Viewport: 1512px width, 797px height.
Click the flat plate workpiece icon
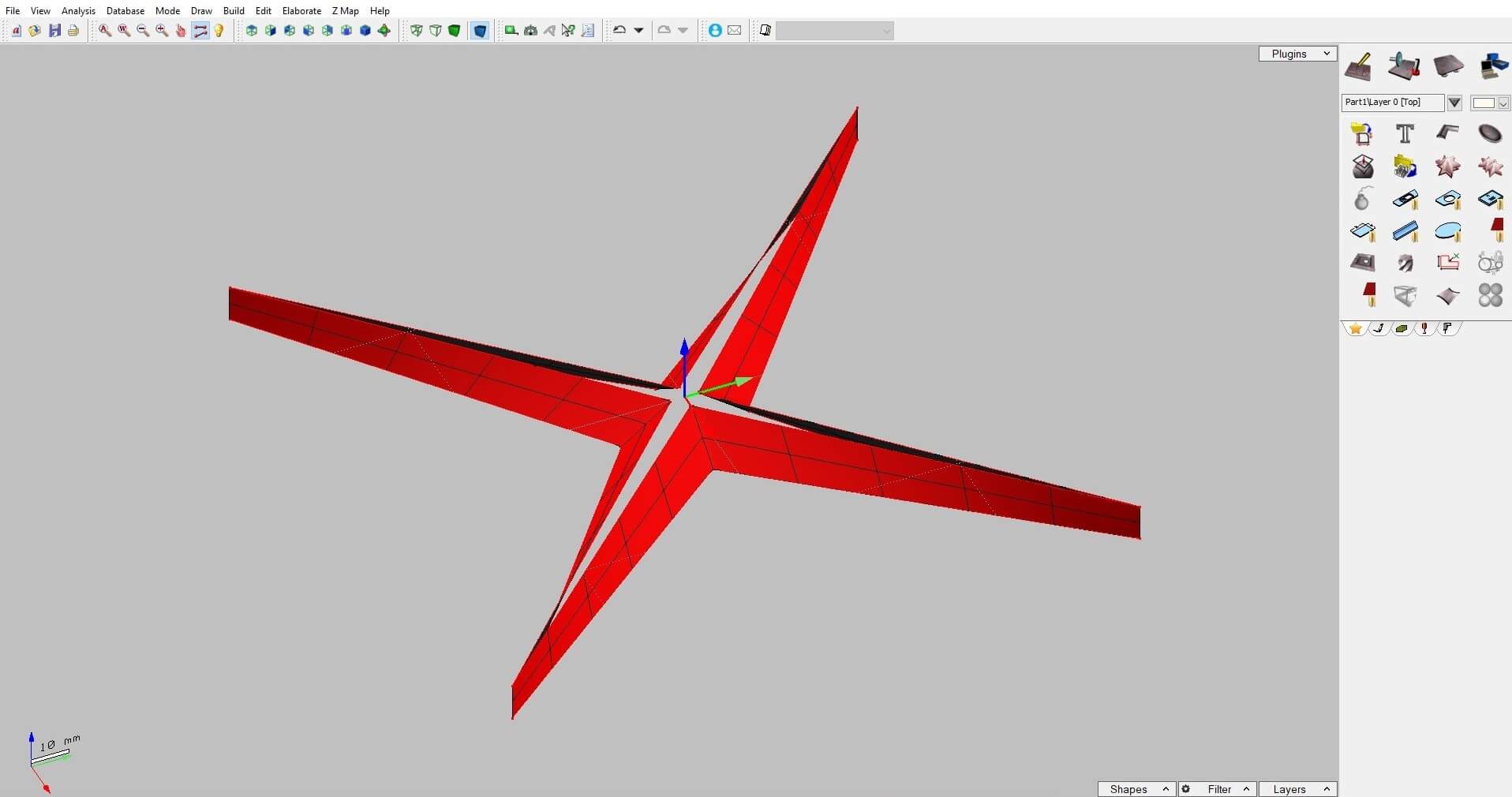point(1448,65)
